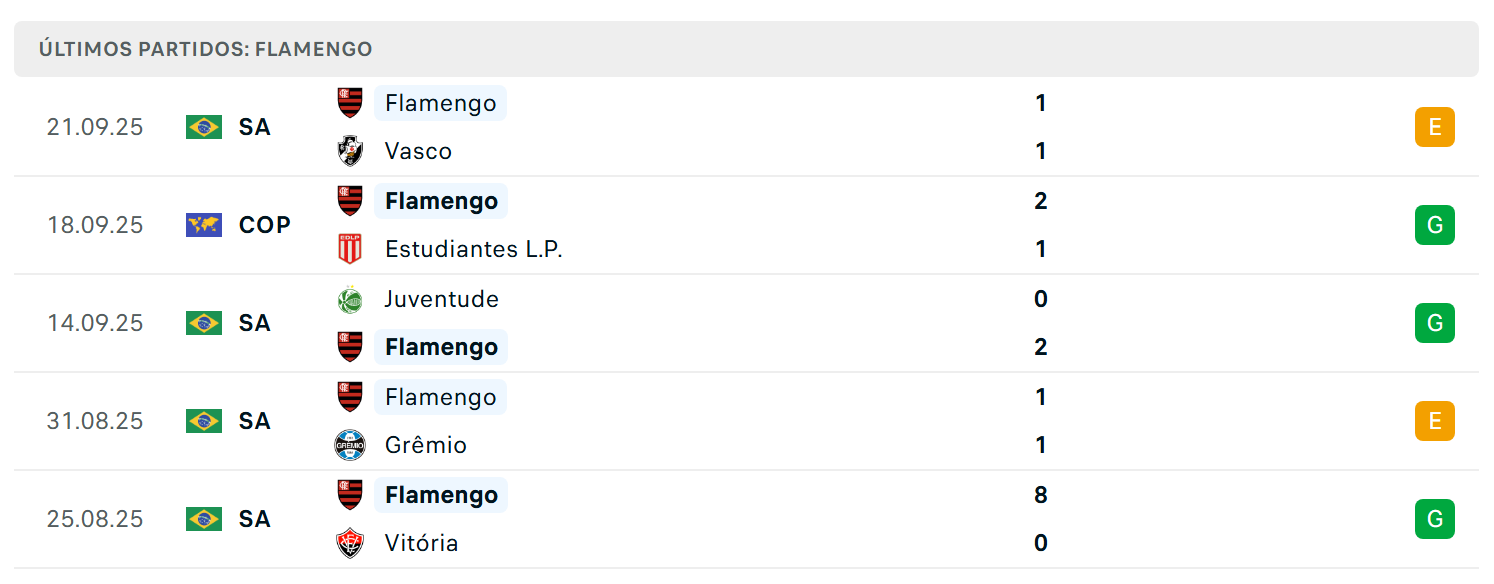Click the Juventude club crest icon
This screenshot has height=584, width=1494.
(x=350, y=299)
